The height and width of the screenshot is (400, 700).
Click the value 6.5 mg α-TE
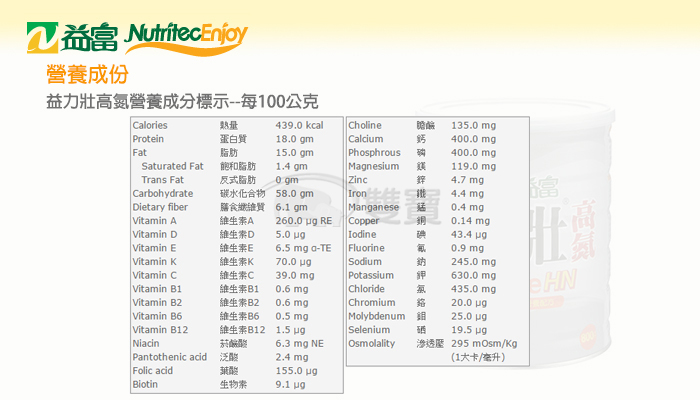click(304, 248)
